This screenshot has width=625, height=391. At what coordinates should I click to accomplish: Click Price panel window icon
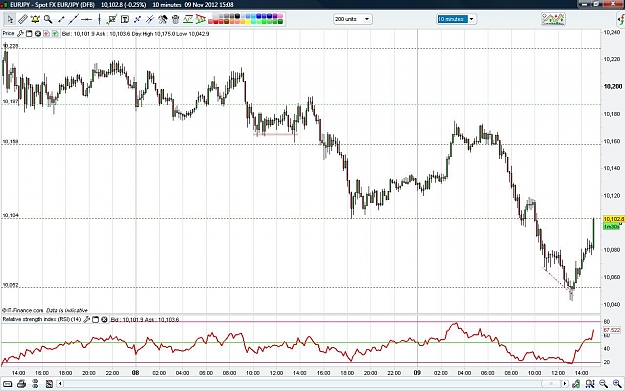29,34
